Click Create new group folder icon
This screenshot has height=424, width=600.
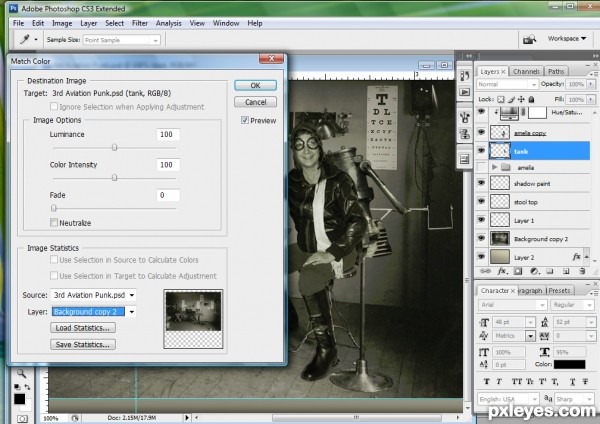pos(550,271)
